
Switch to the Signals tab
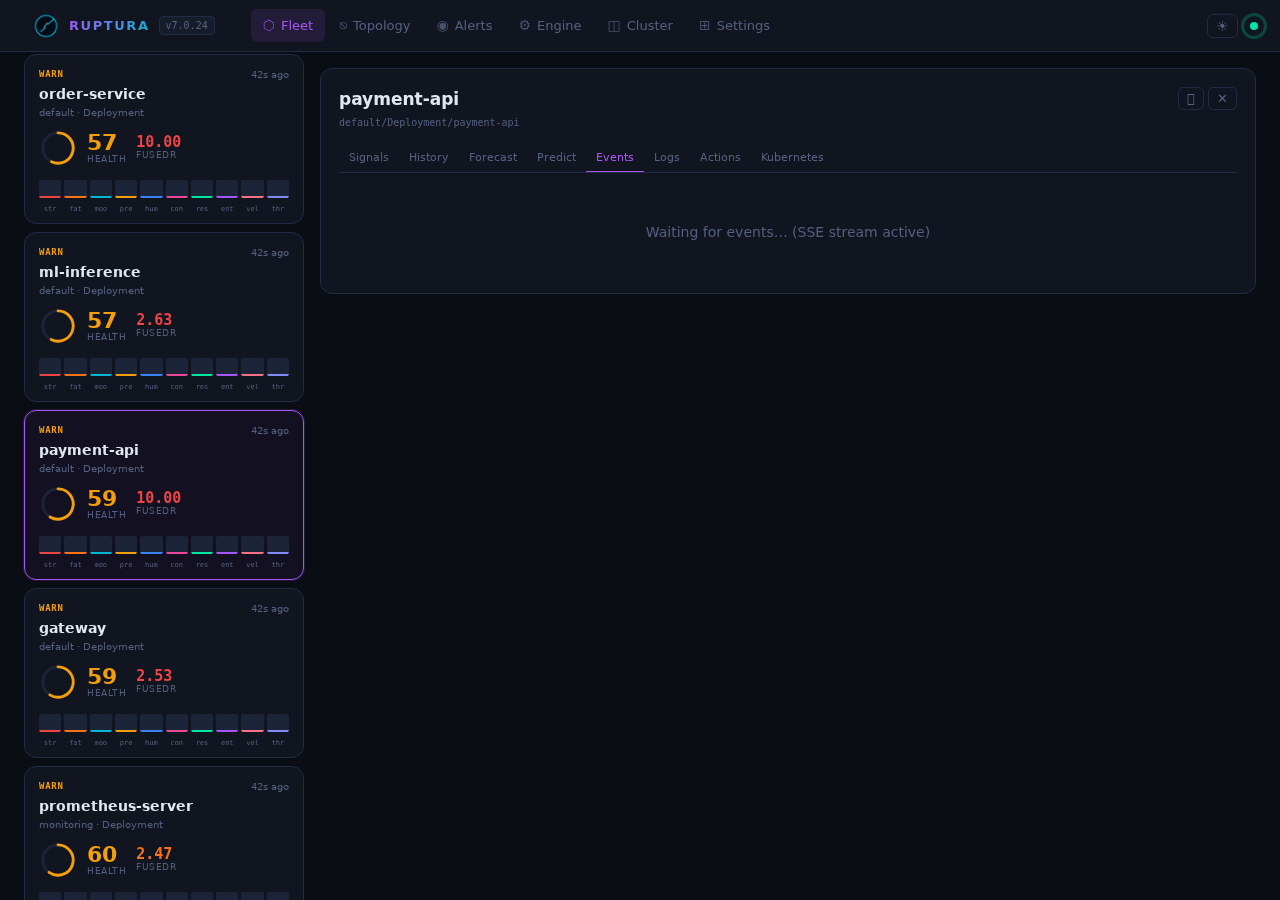[x=369, y=158]
